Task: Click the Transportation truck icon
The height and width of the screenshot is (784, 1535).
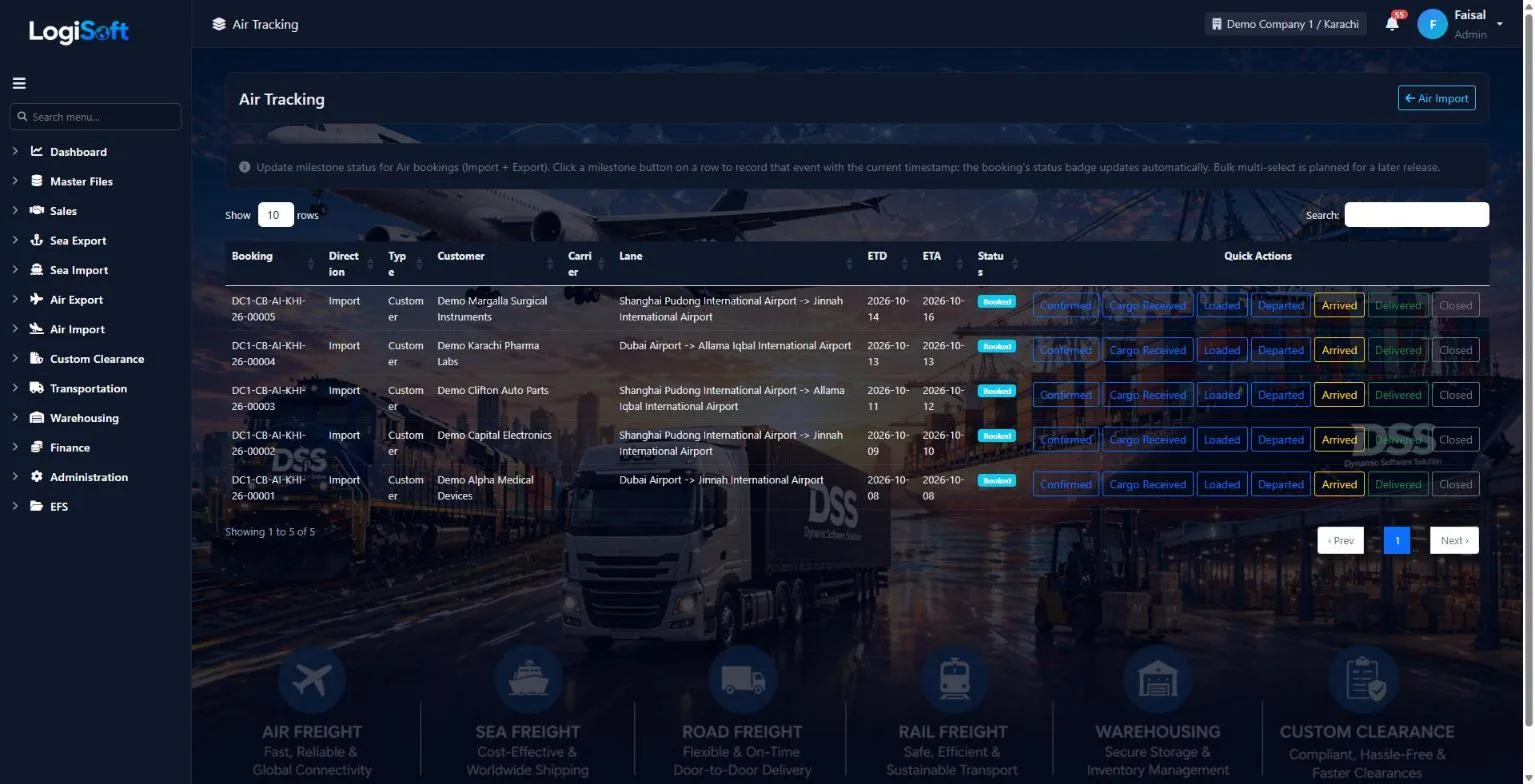Action: pyautogui.click(x=37, y=388)
